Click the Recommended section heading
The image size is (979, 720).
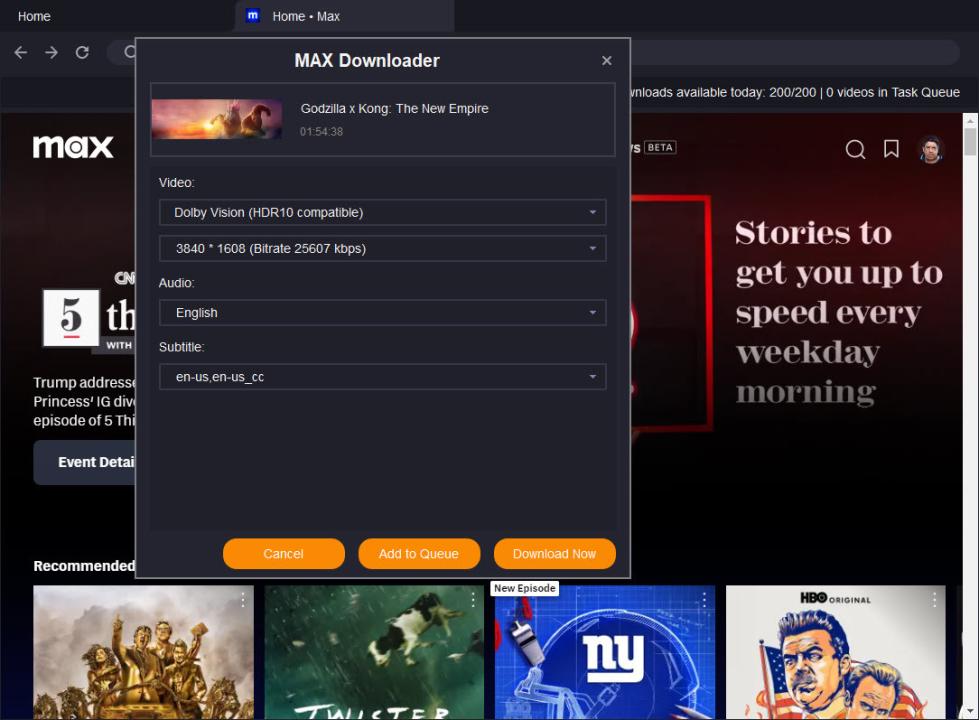pyautogui.click(x=84, y=566)
